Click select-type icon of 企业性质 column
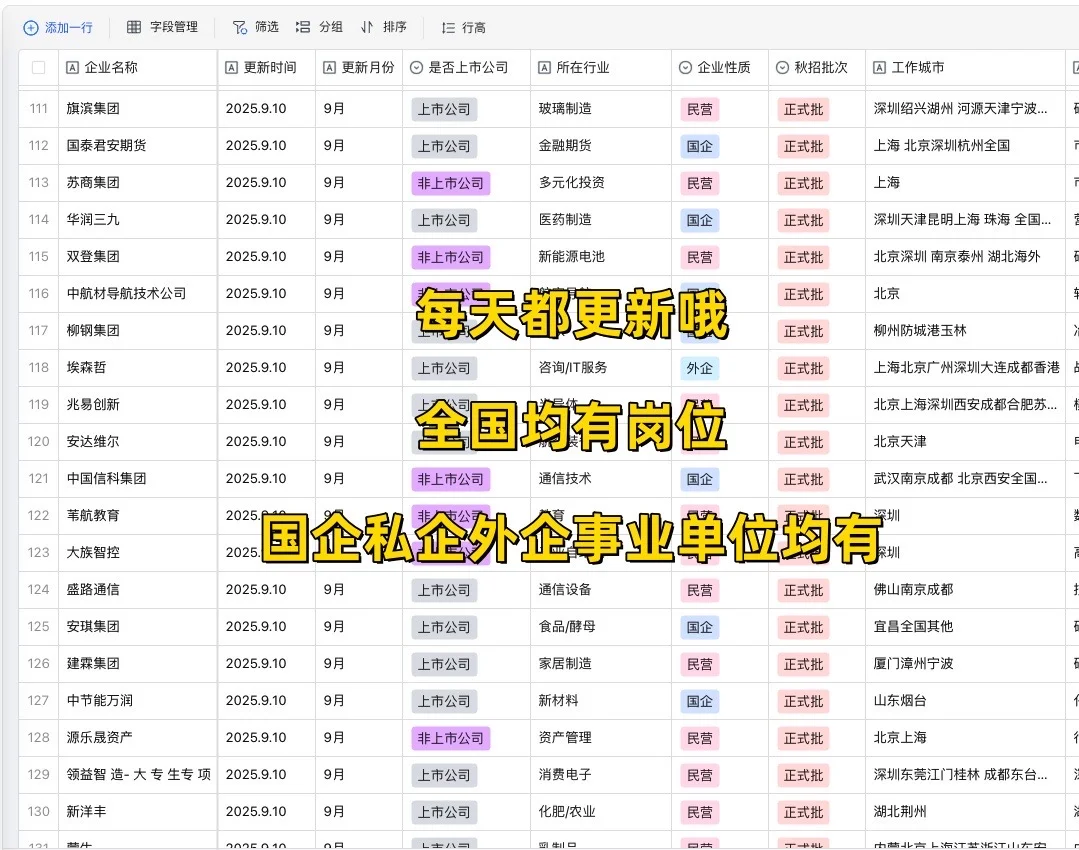This screenshot has width=1079, height=850. [685, 67]
